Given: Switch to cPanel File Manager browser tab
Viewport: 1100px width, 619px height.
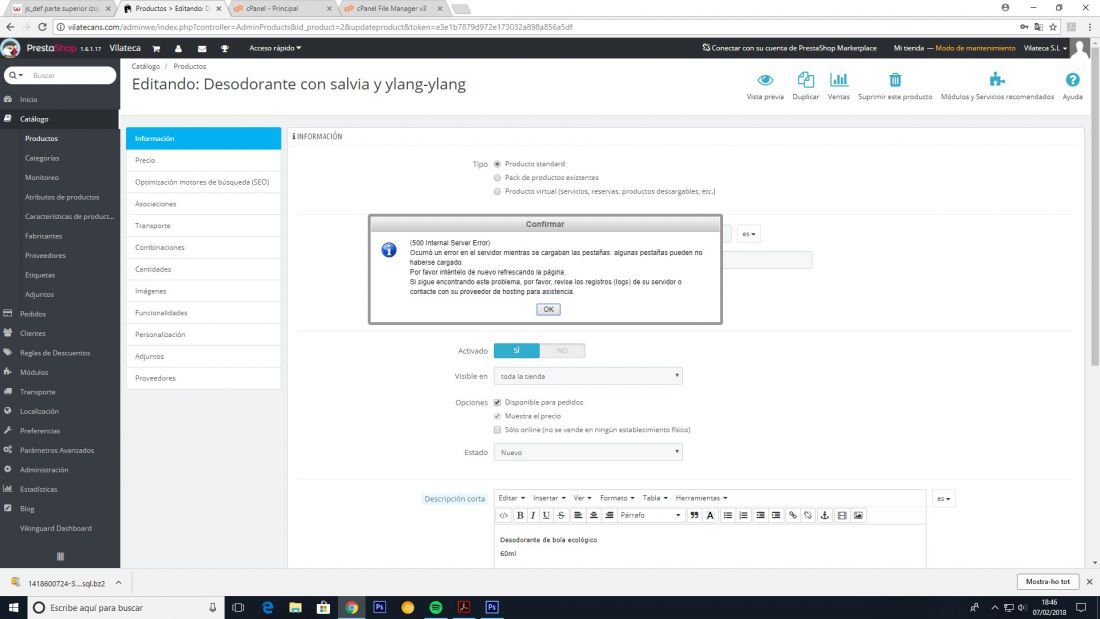Looking at the screenshot, I should 391,8.
